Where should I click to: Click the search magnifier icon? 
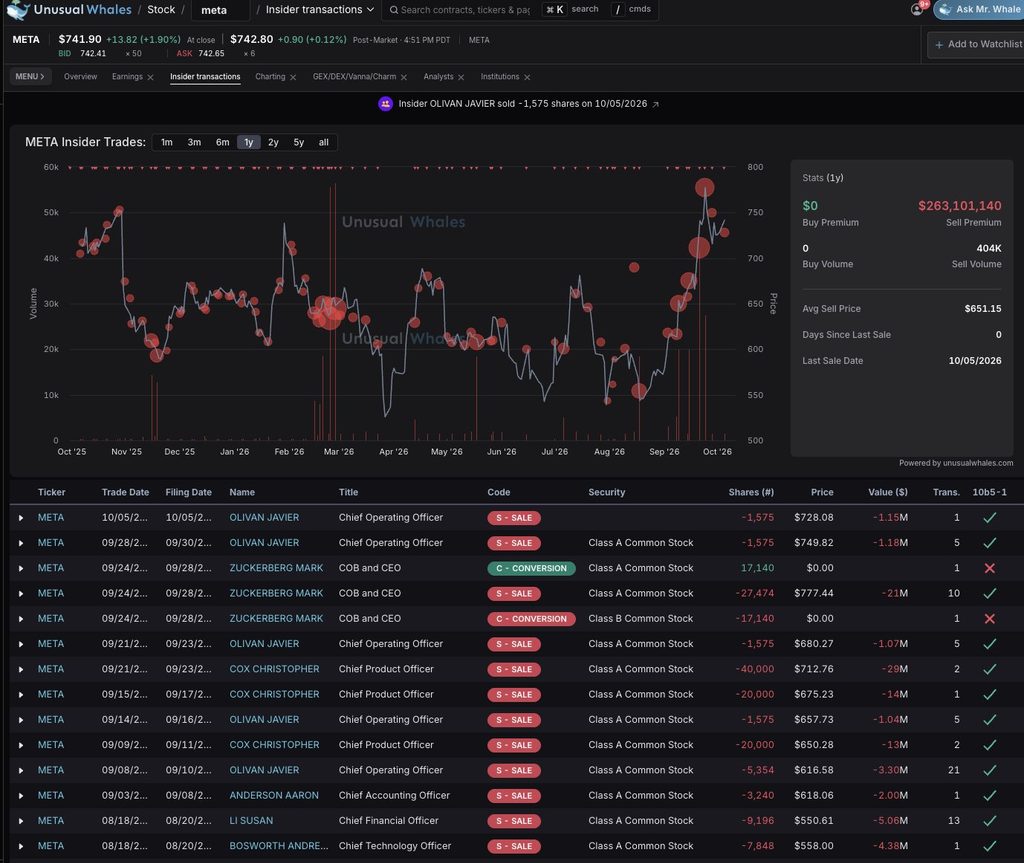[394, 10]
